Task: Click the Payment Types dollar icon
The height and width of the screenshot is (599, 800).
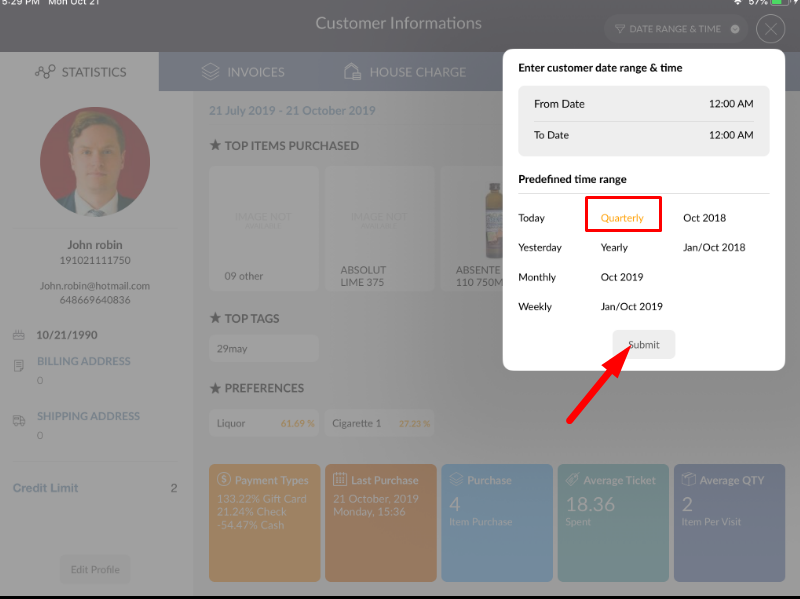Action: [225, 480]
